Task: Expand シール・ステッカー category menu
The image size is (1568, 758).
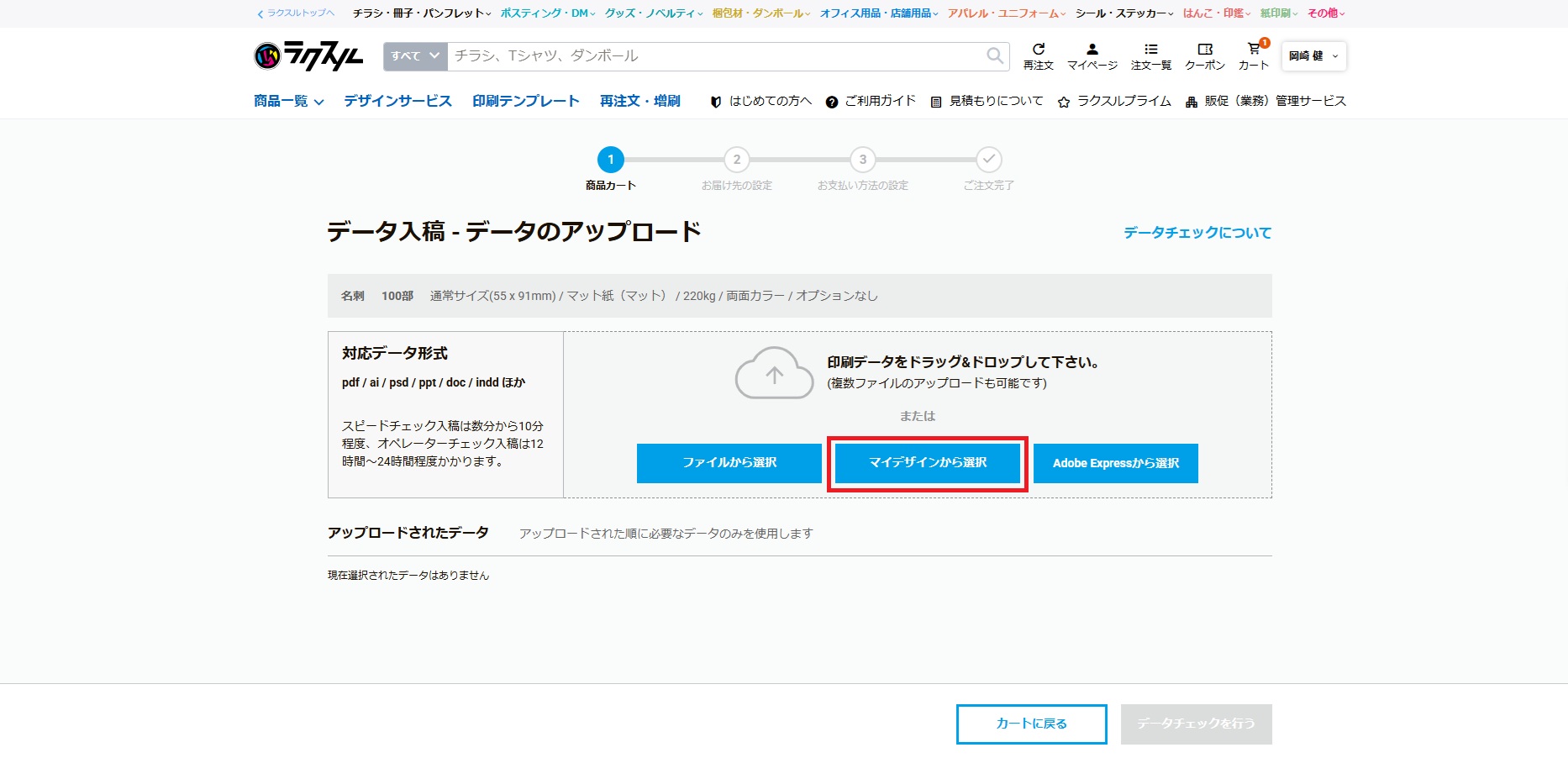Action: (1124, 13)
